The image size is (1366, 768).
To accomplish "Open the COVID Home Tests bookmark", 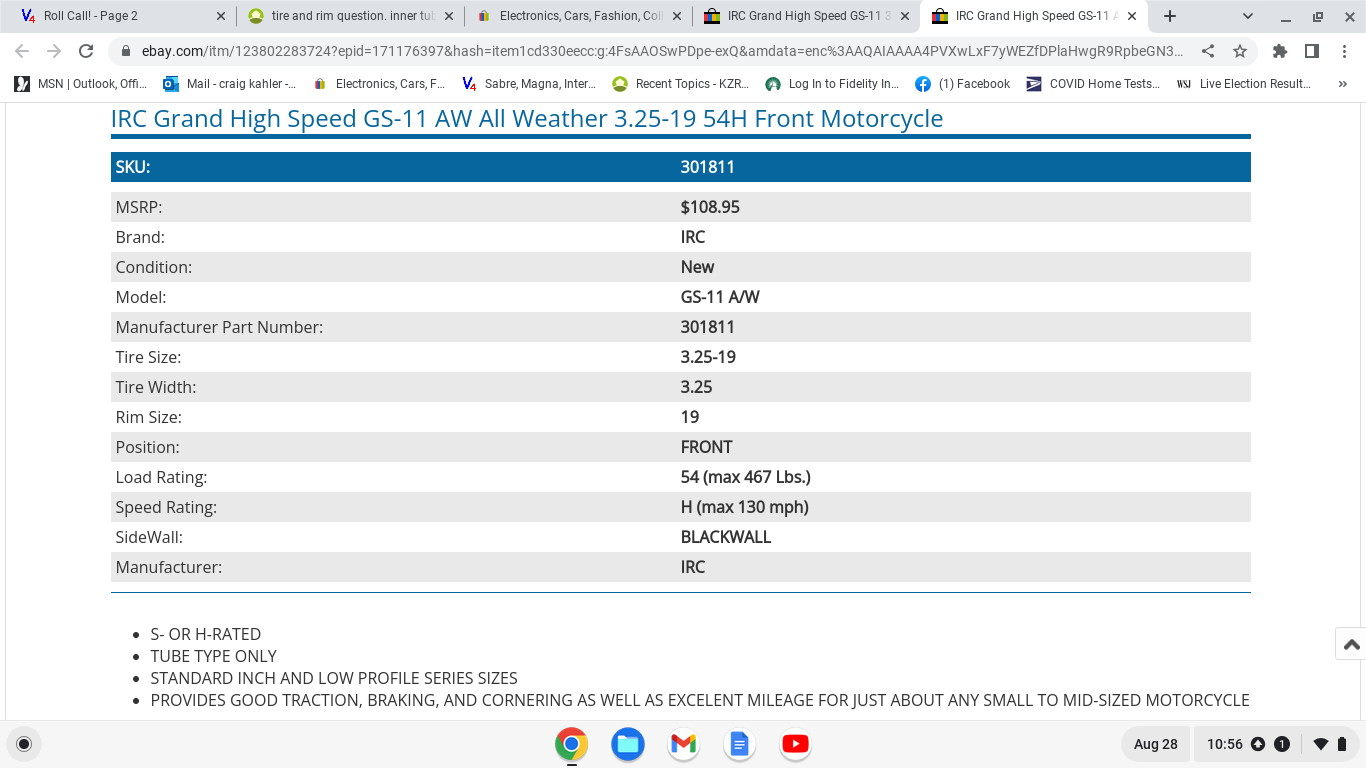I will 1092,84.
